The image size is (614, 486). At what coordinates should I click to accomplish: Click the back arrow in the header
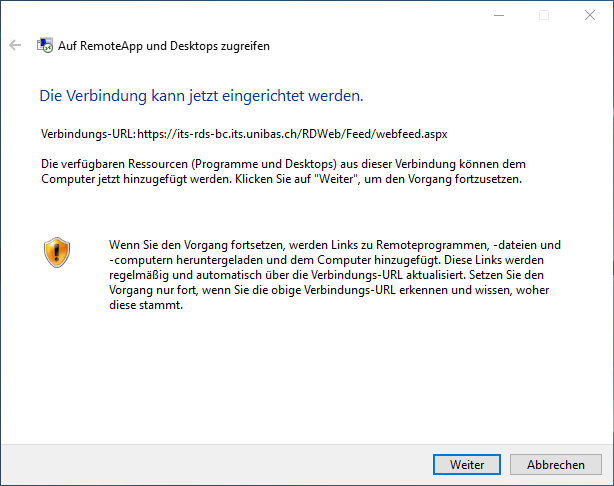[15, 45]
